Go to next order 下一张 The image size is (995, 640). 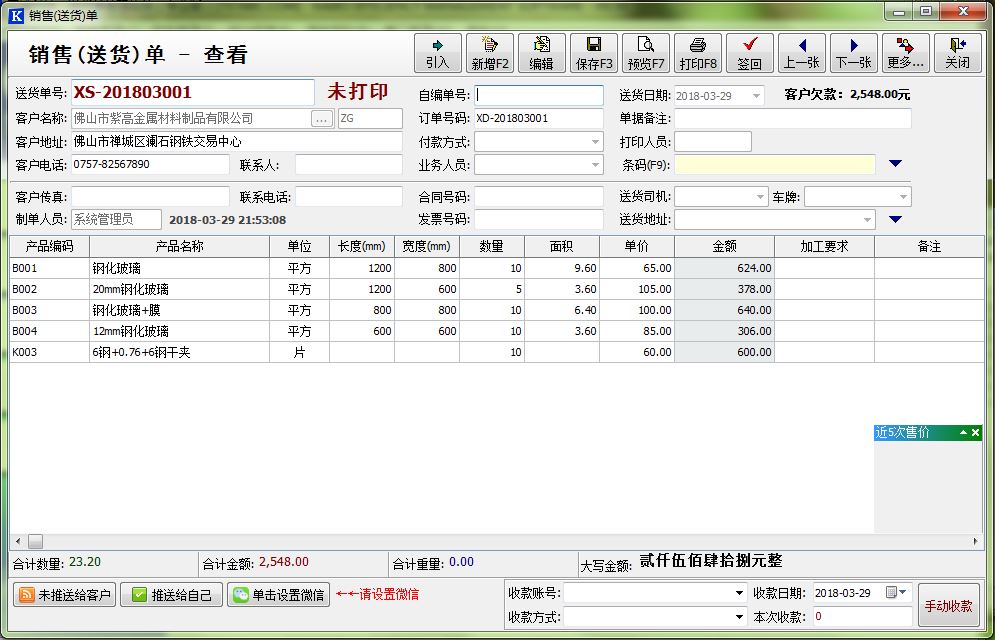coord(853,53)
